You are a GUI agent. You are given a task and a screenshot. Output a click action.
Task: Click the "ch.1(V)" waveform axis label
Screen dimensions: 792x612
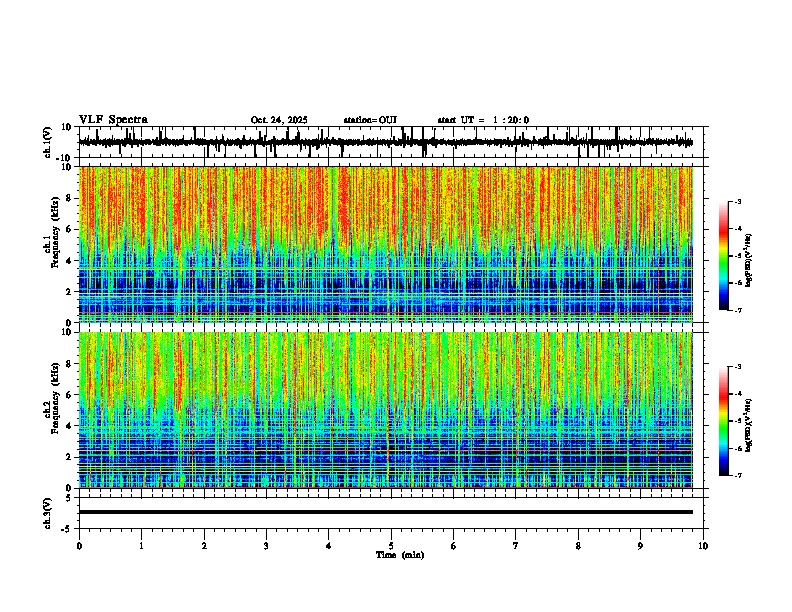[x=47, y=142]
